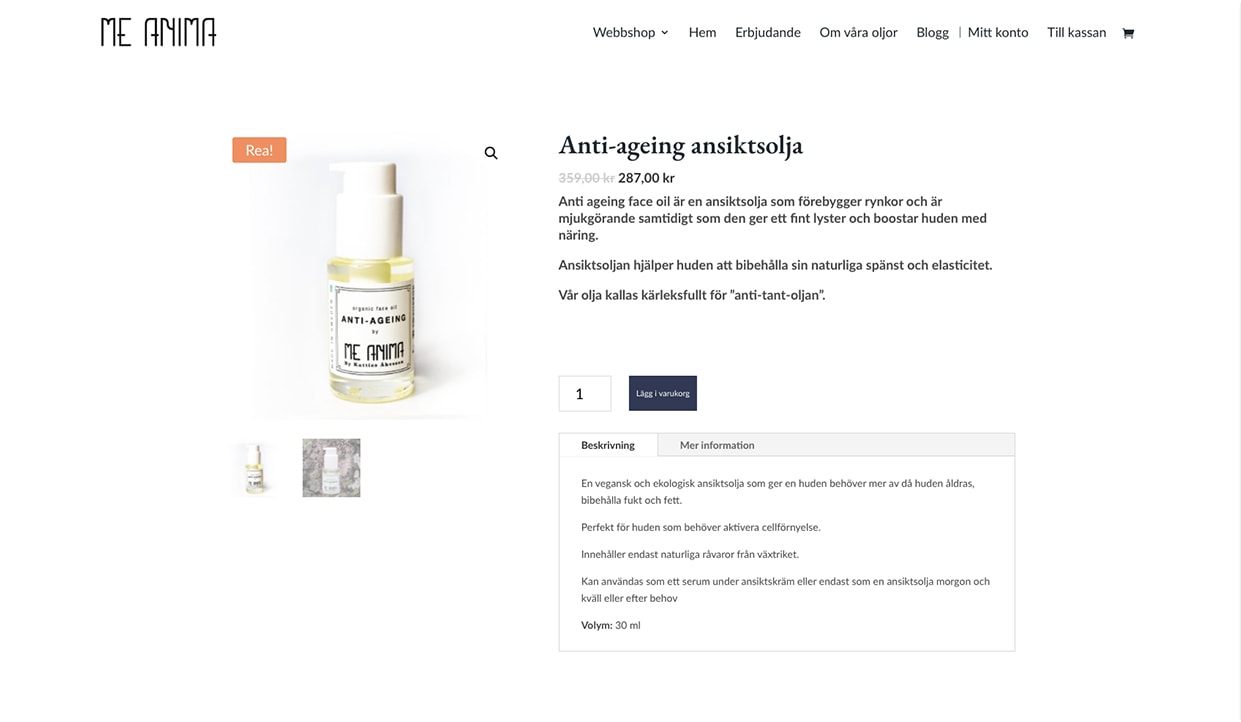Open Om våra oljor page
Screen dimensions: 1241x722
[858, 32]
